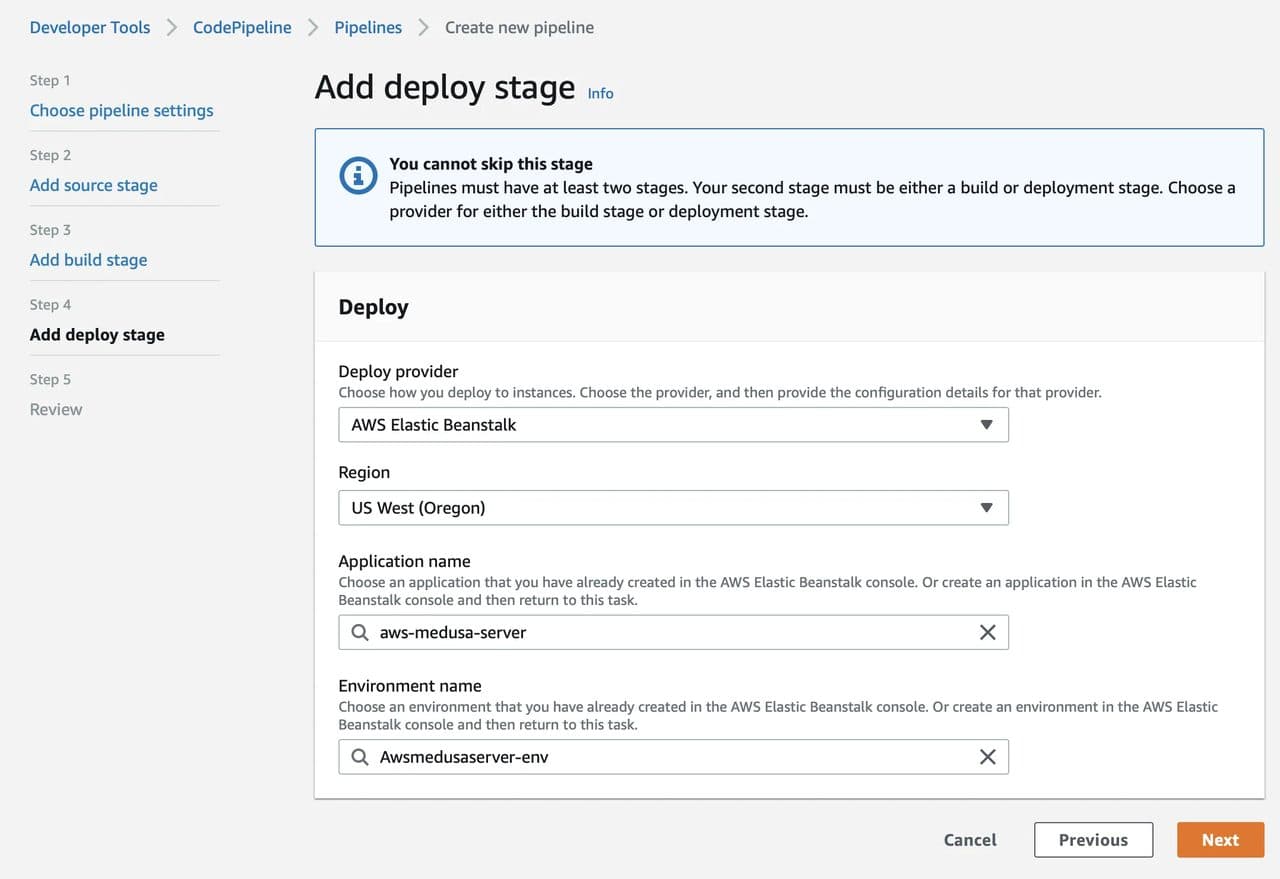Clear the Environment name field with X

[x=987, y=757]
